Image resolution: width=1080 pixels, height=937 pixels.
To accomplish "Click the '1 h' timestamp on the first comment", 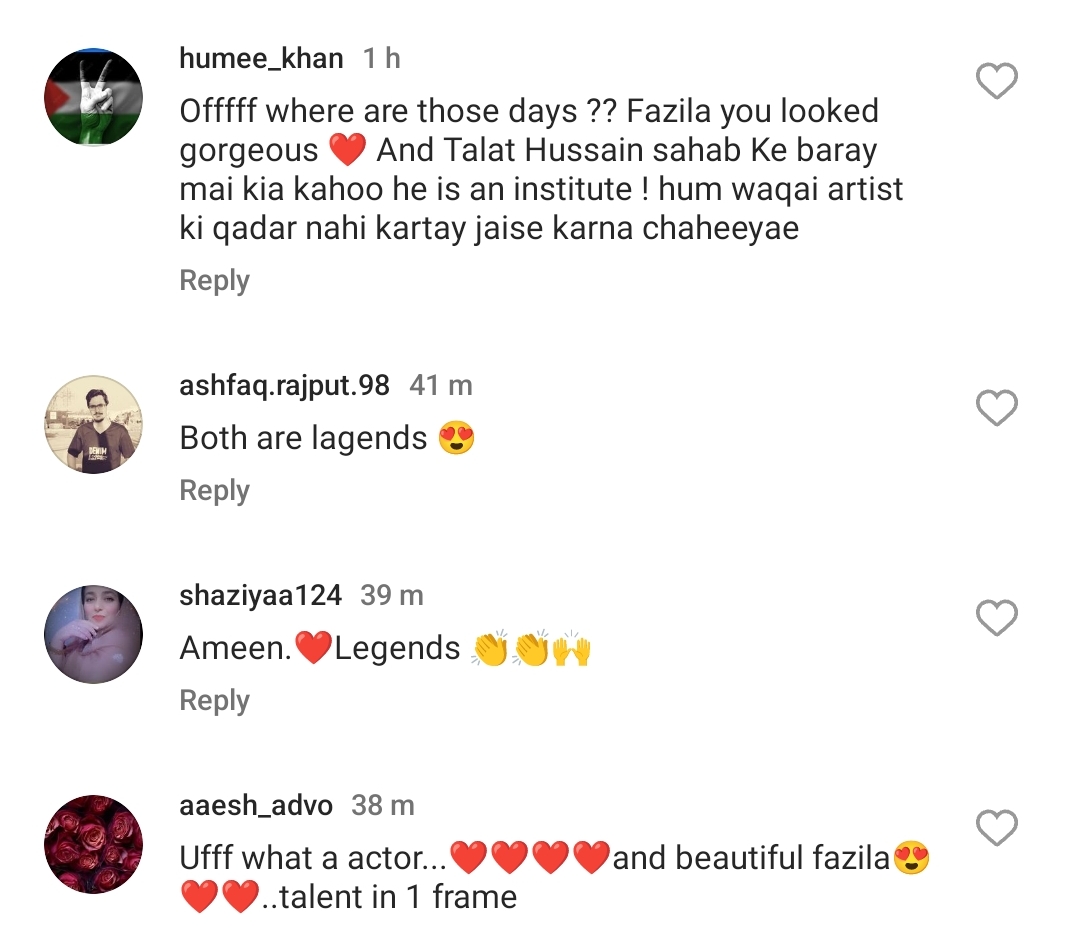I will pyautogui.click(x=382, y=58).
